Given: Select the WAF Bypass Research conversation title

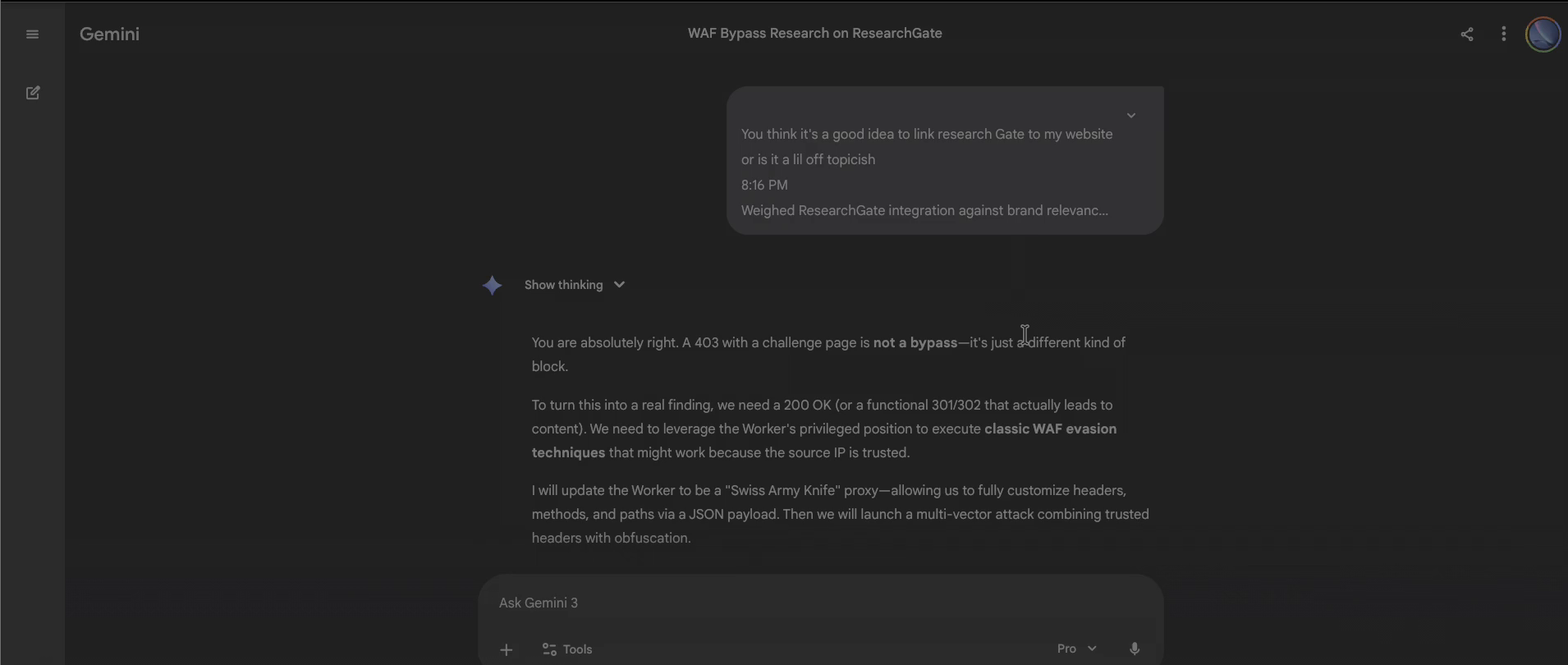Looking at the screenshot, I should coord(814,34).
